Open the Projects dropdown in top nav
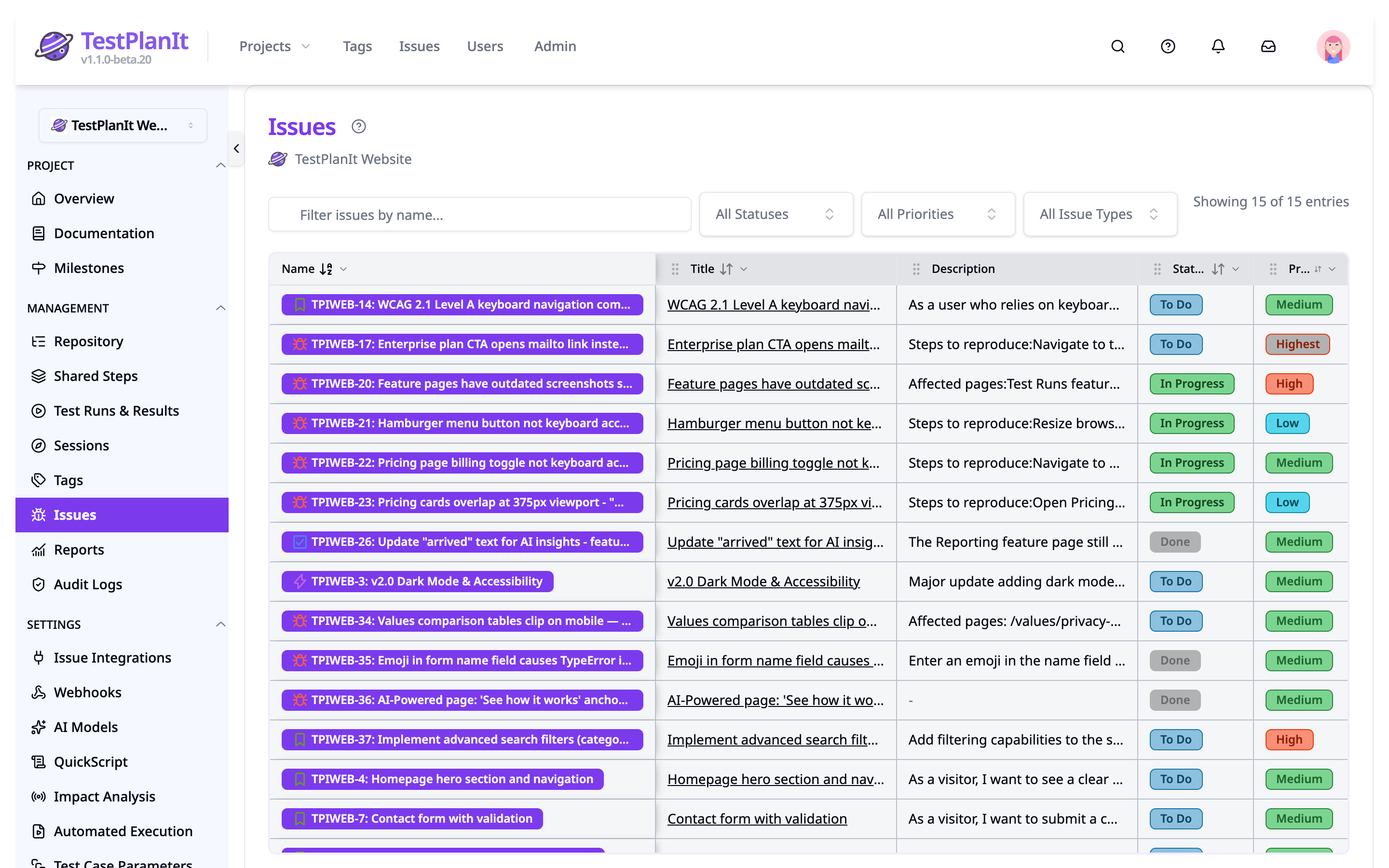The image size is (1389, 868). (x=274, y=46)
